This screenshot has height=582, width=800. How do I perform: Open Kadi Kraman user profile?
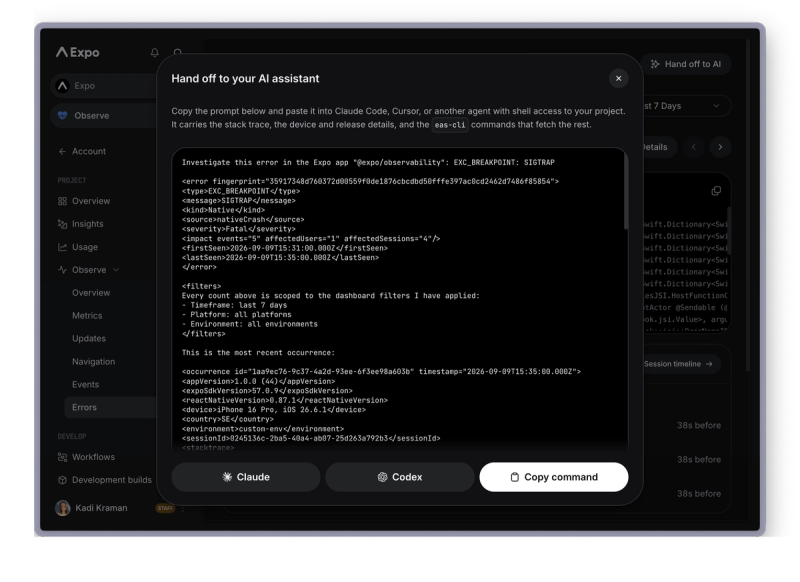tap(101, 508)
